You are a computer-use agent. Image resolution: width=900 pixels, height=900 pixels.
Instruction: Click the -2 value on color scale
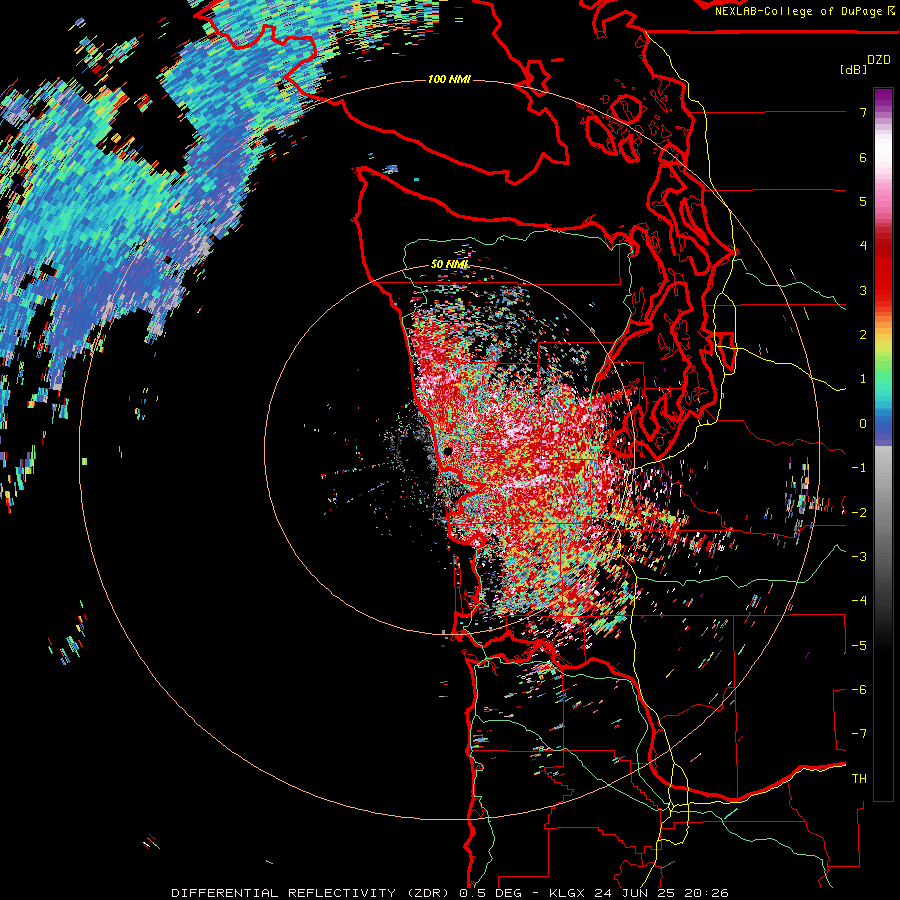(859, 513)
